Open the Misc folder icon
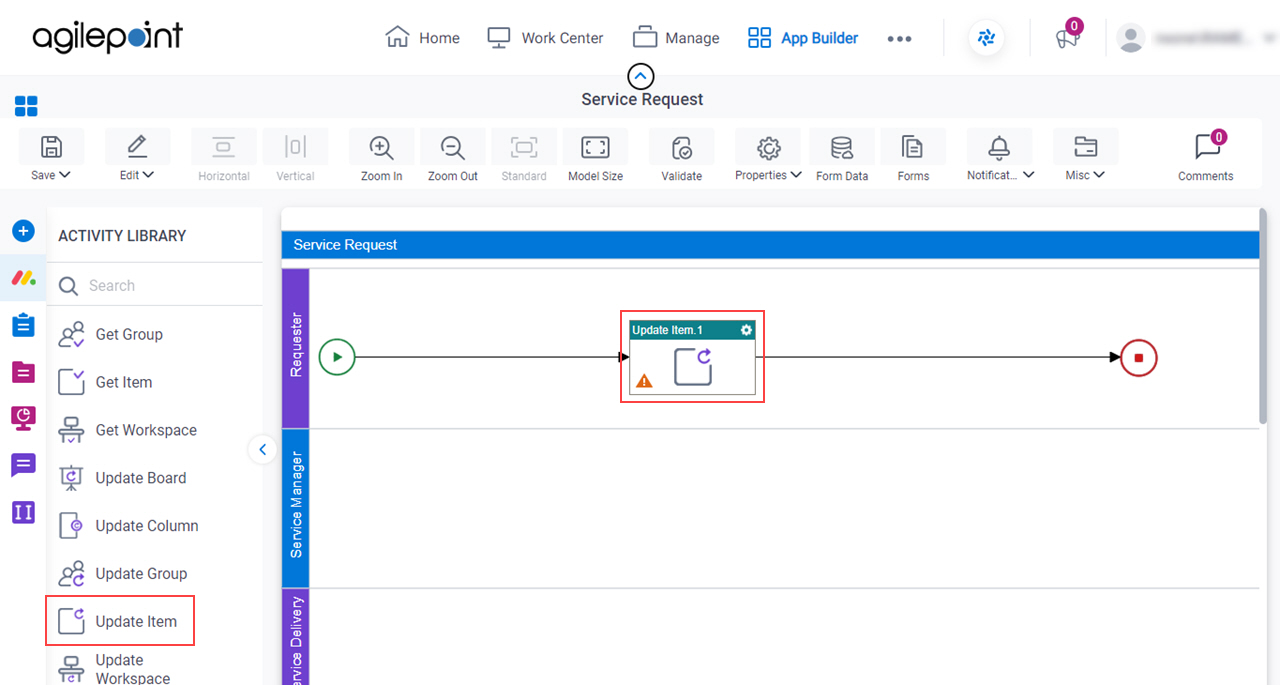 click(x=1085, y=147)
